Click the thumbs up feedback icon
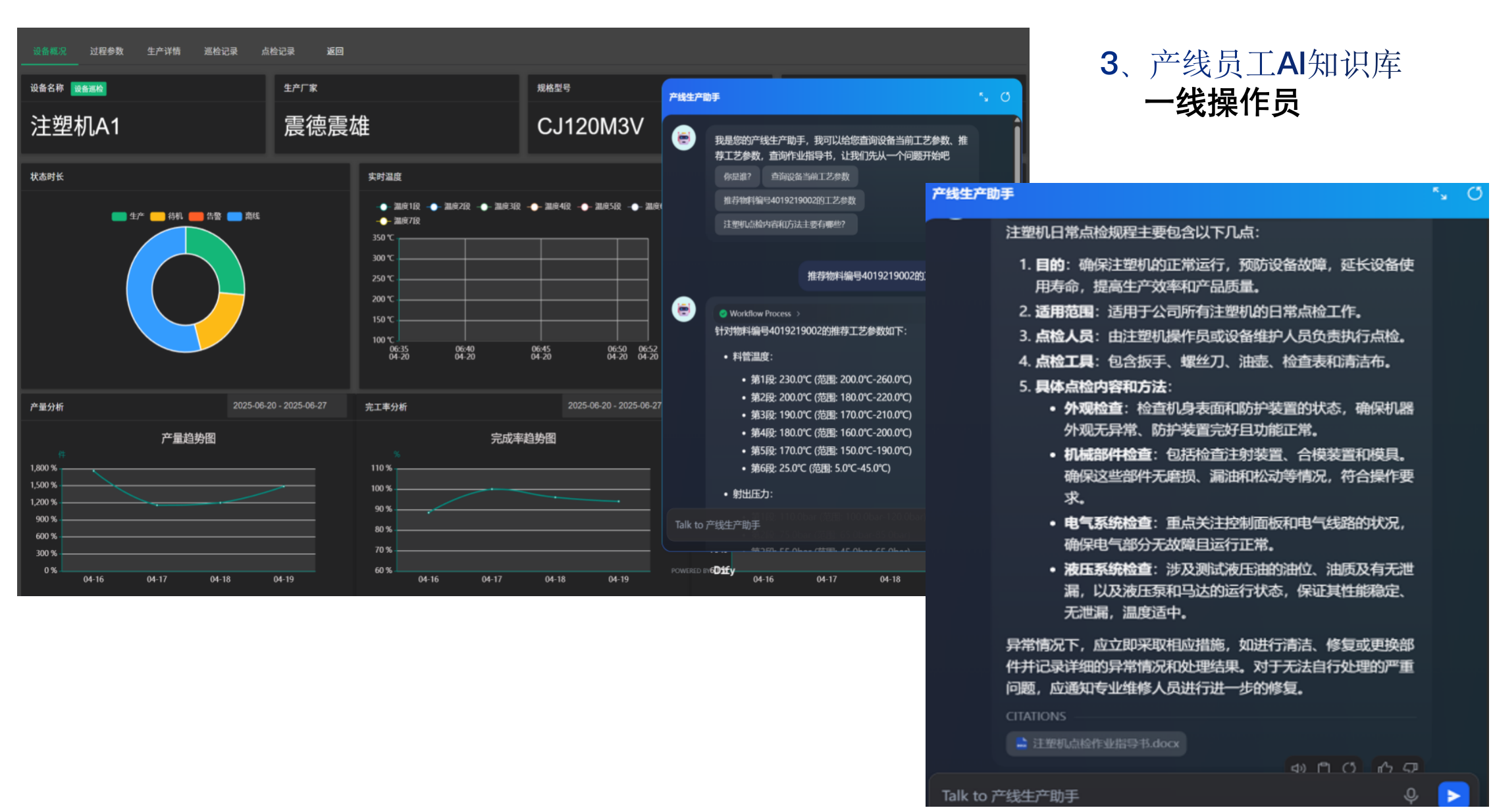The image size is (1493, 812). (1385, 767)
